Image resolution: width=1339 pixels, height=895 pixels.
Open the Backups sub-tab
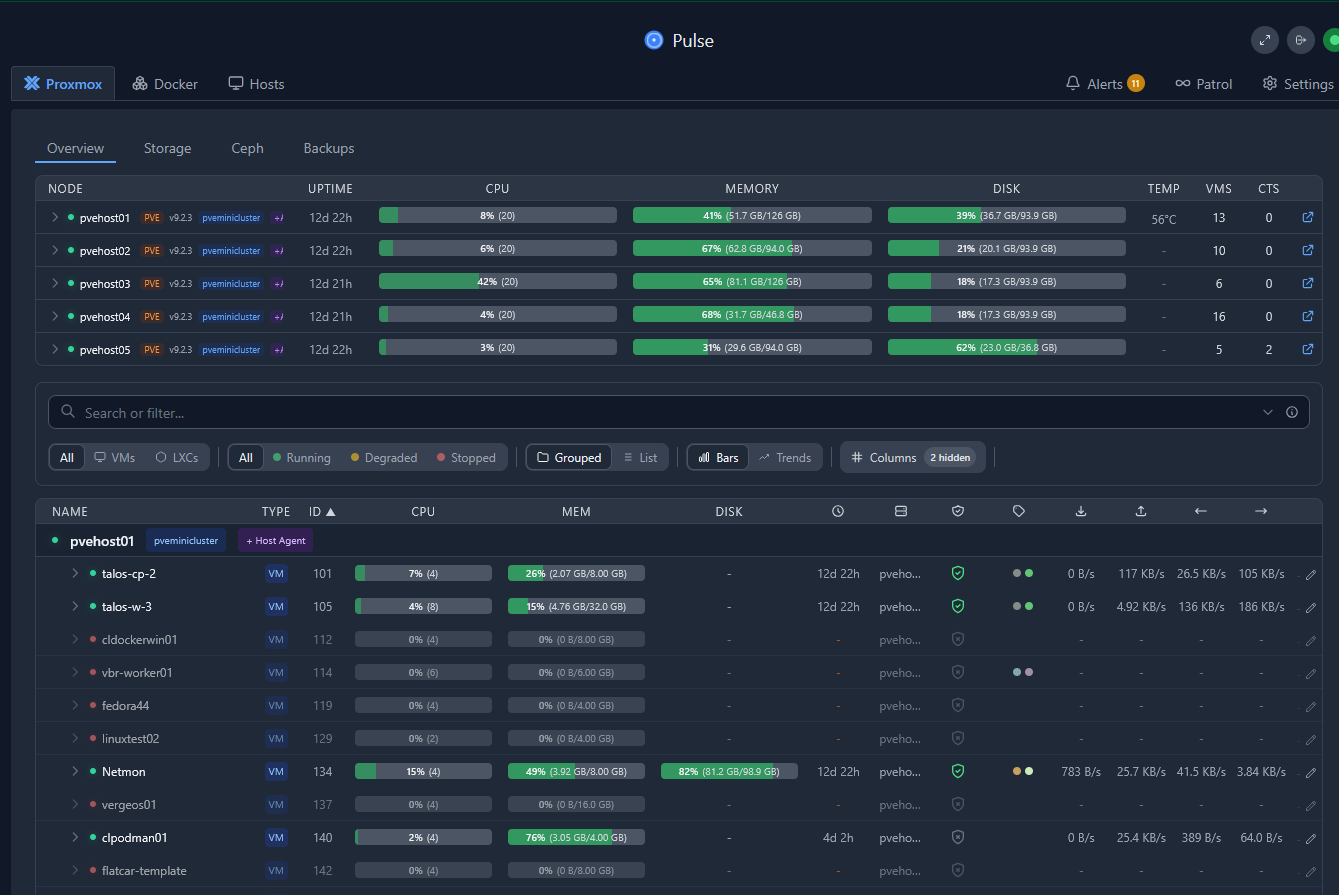click(329, 148)
